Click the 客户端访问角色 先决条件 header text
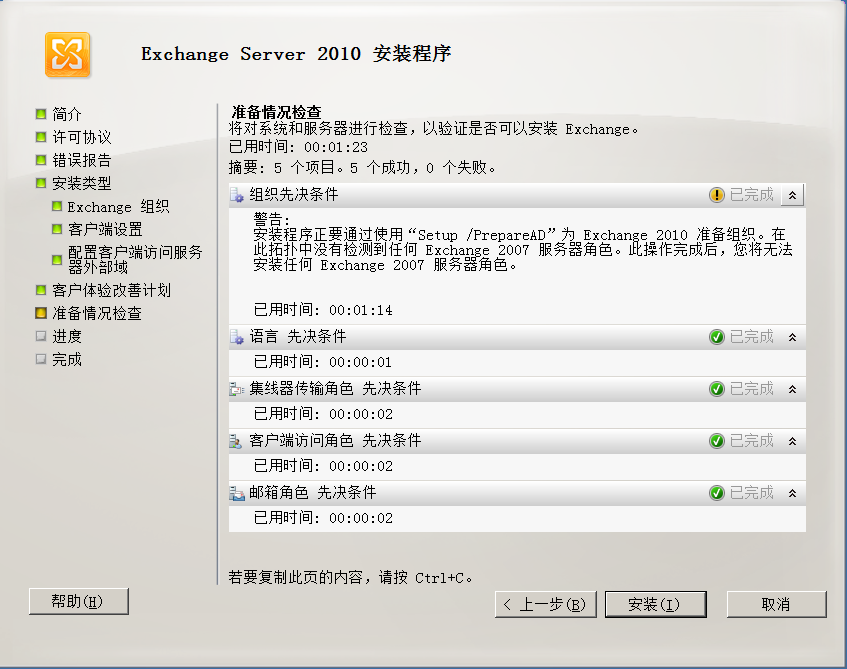 335,440
